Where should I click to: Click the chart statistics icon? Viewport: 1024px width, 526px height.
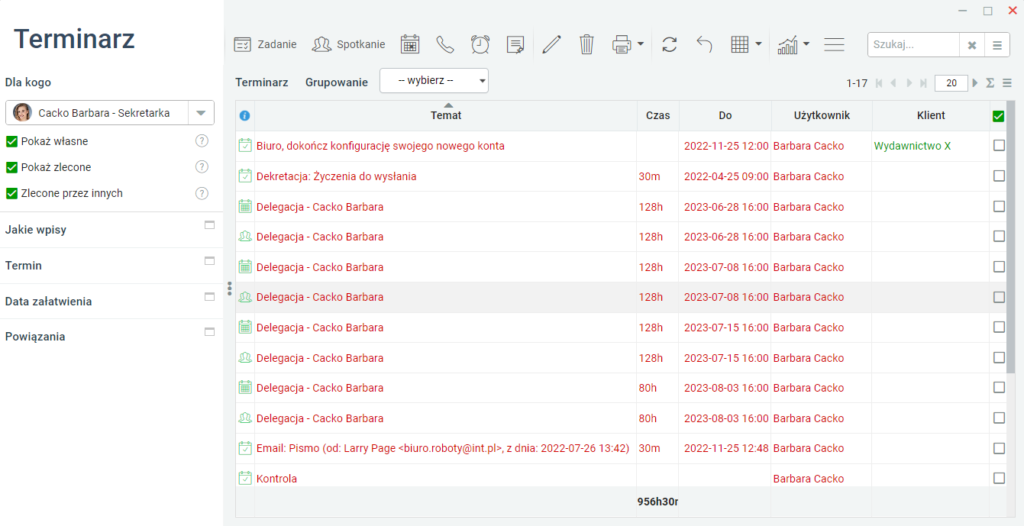pos(788,44)
